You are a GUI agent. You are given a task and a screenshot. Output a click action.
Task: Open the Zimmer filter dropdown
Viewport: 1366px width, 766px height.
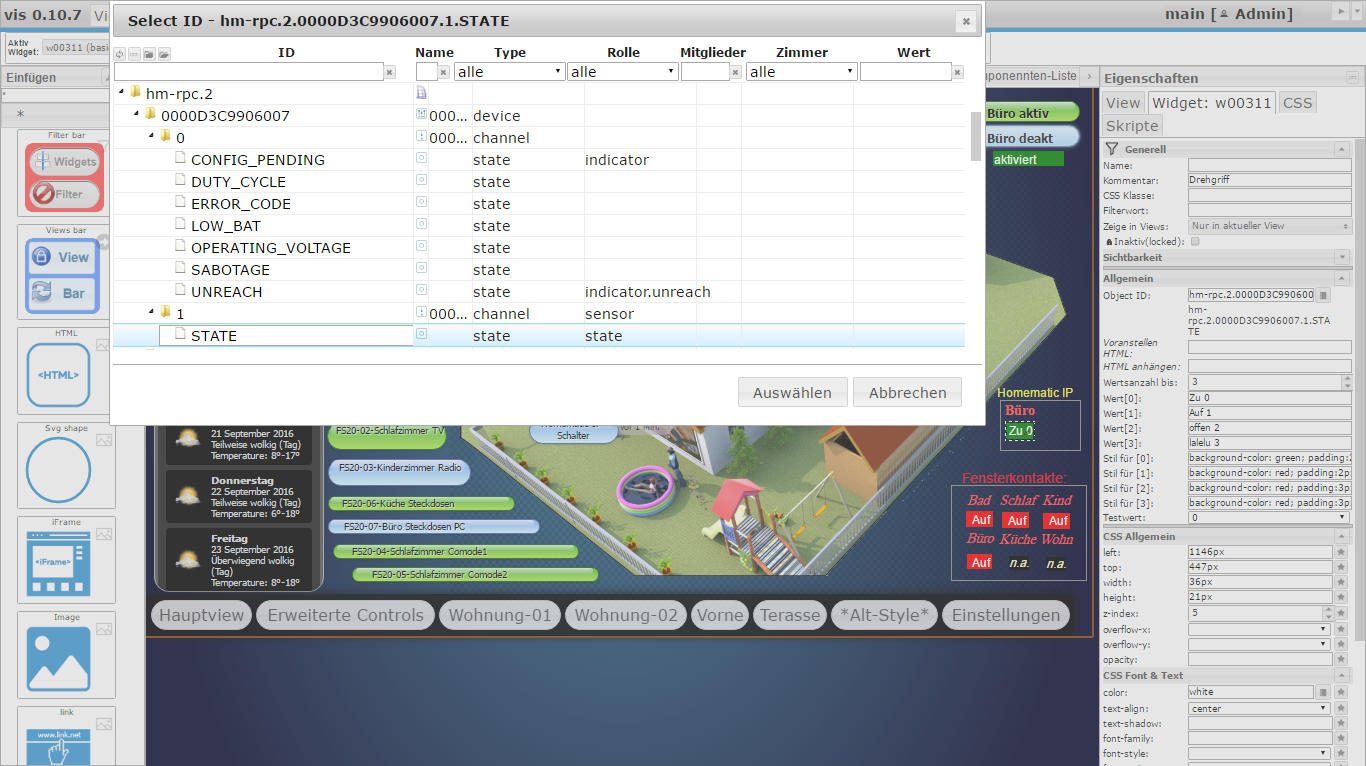click(x=802, y=72)
